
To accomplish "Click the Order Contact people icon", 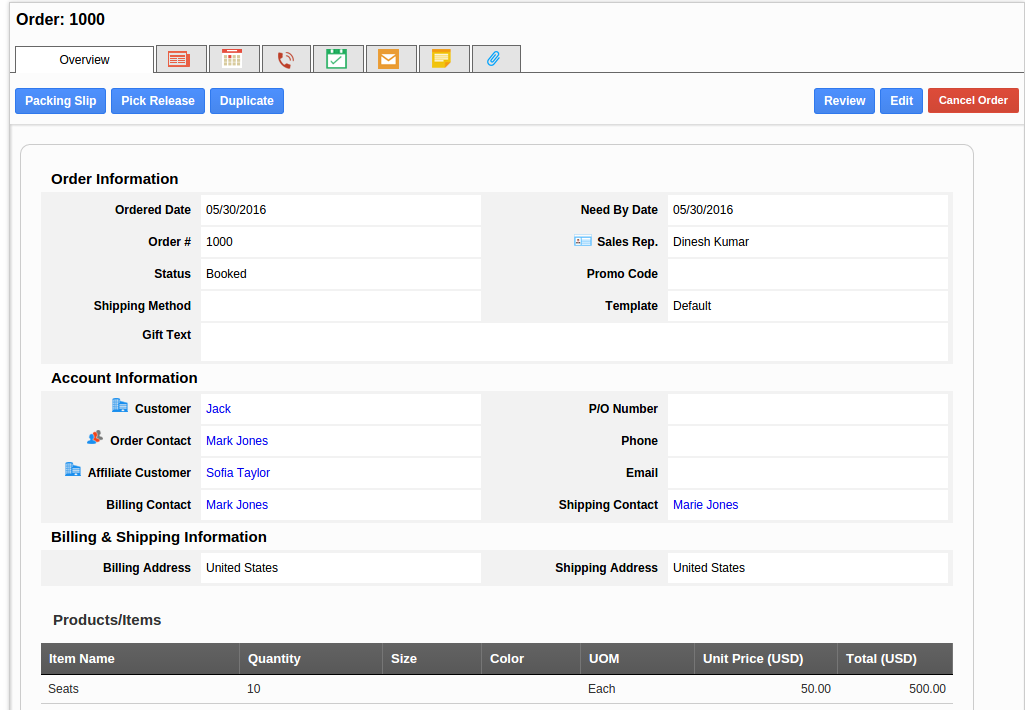I will pyautogui.click(x=95, y=437).
